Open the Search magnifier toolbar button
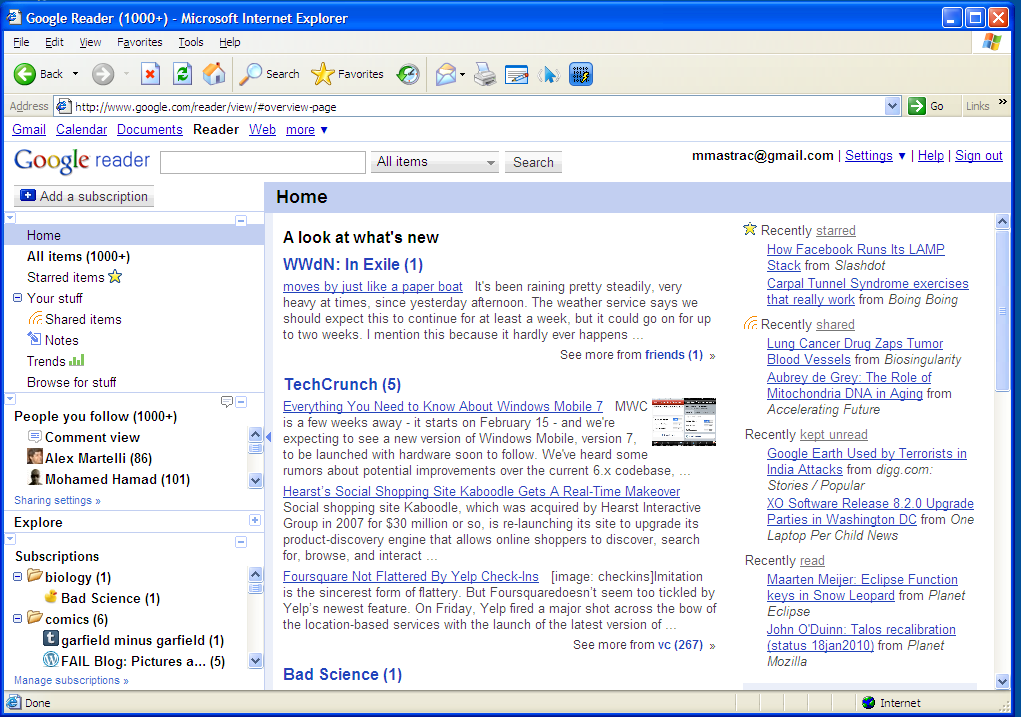This screenshot has height=717, width=1021. click(269, 74)
